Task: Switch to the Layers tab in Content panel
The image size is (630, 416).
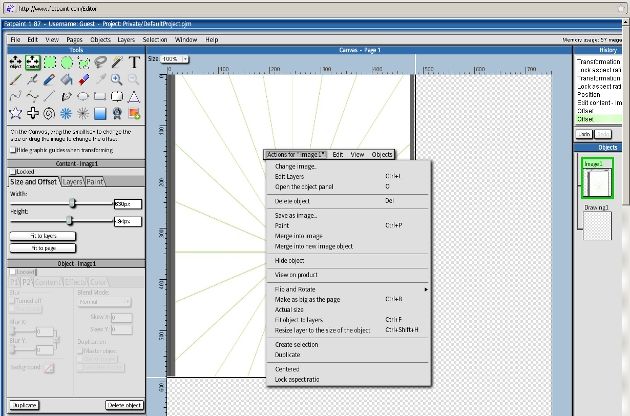Action: pos(72,182)
